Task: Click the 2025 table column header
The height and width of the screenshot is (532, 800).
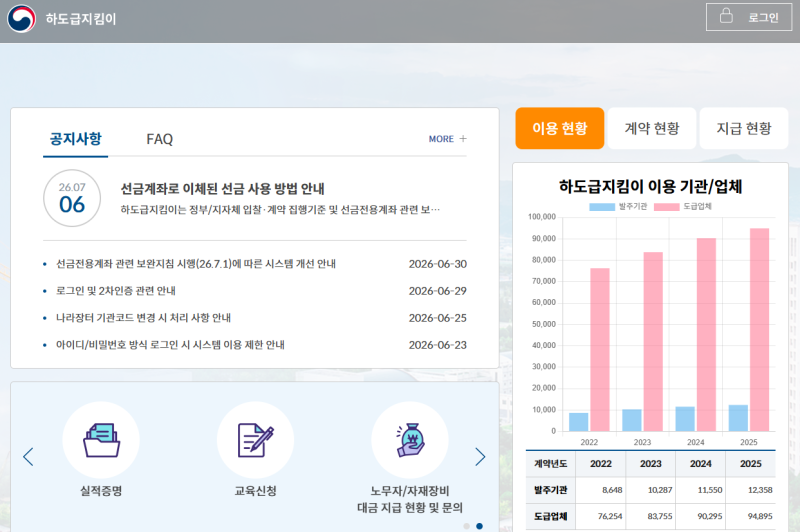Action: click(x=751, y=464)
